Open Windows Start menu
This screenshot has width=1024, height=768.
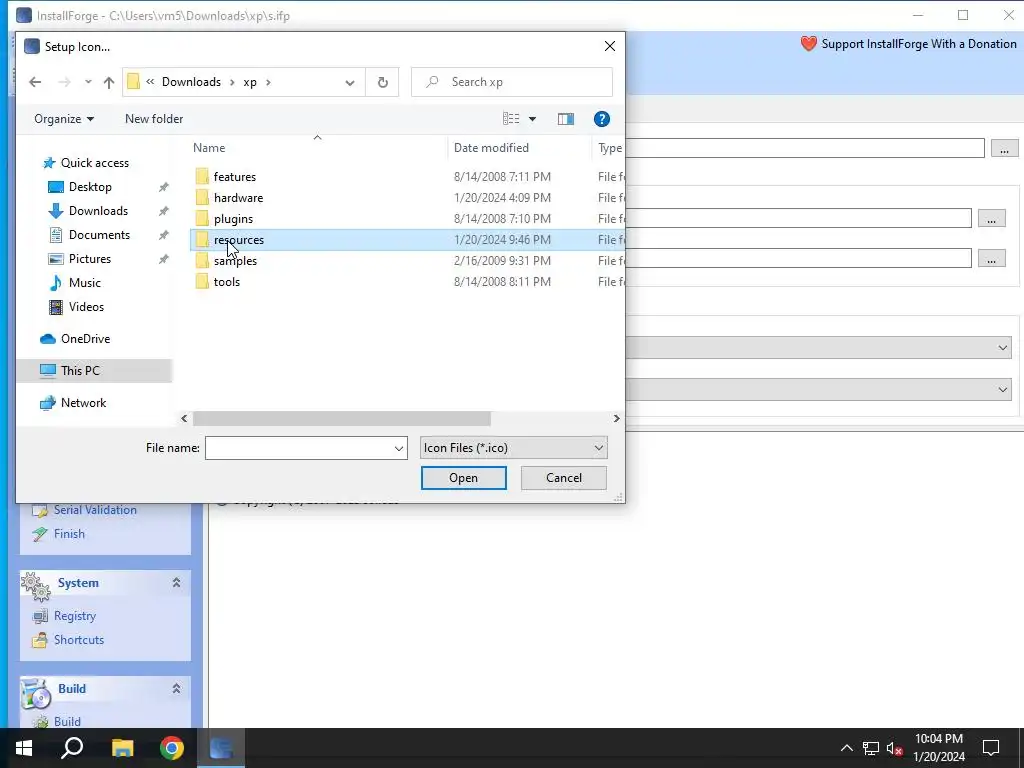24,748
